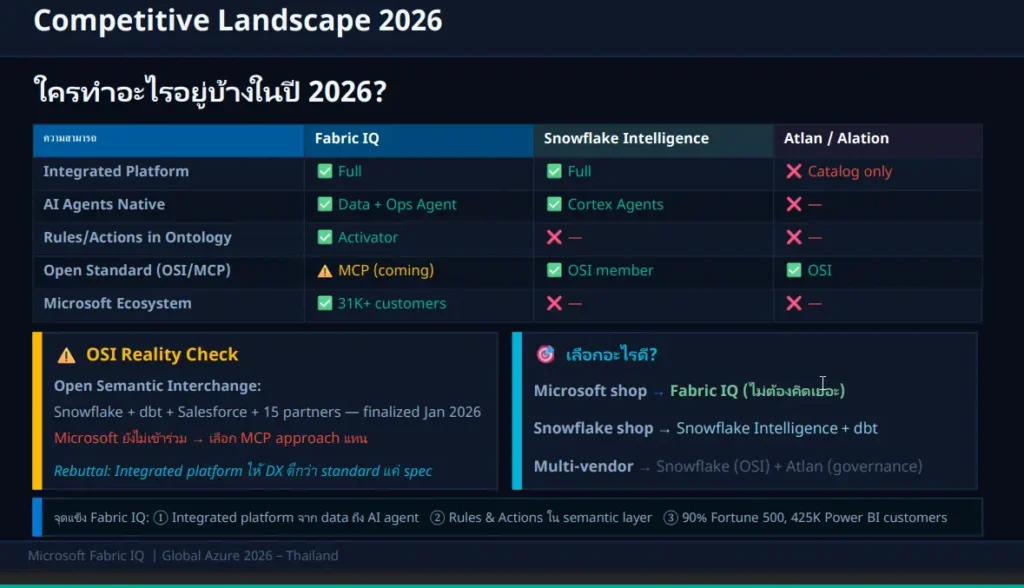Screen dimensions: 1024x588
Task: Click the red X in the Snowflake Rules/Actions cell
Action: [554, 238]
